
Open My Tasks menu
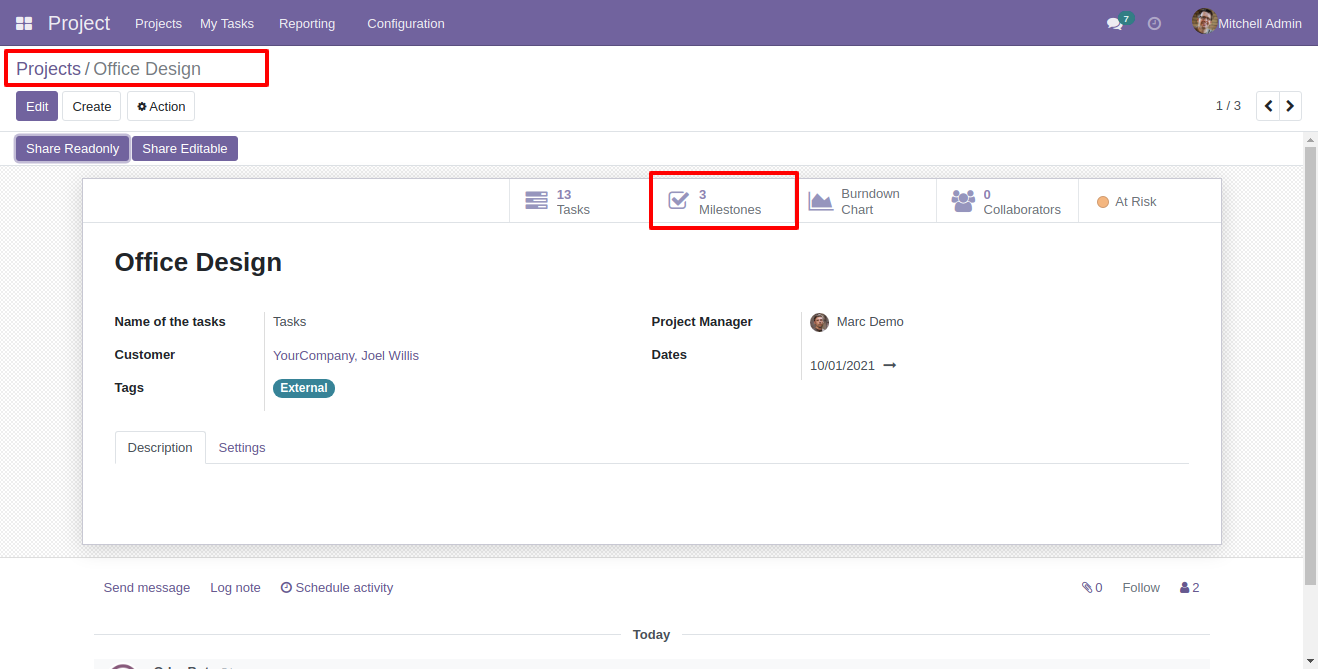pyautogui.click(x=227, y=23)
